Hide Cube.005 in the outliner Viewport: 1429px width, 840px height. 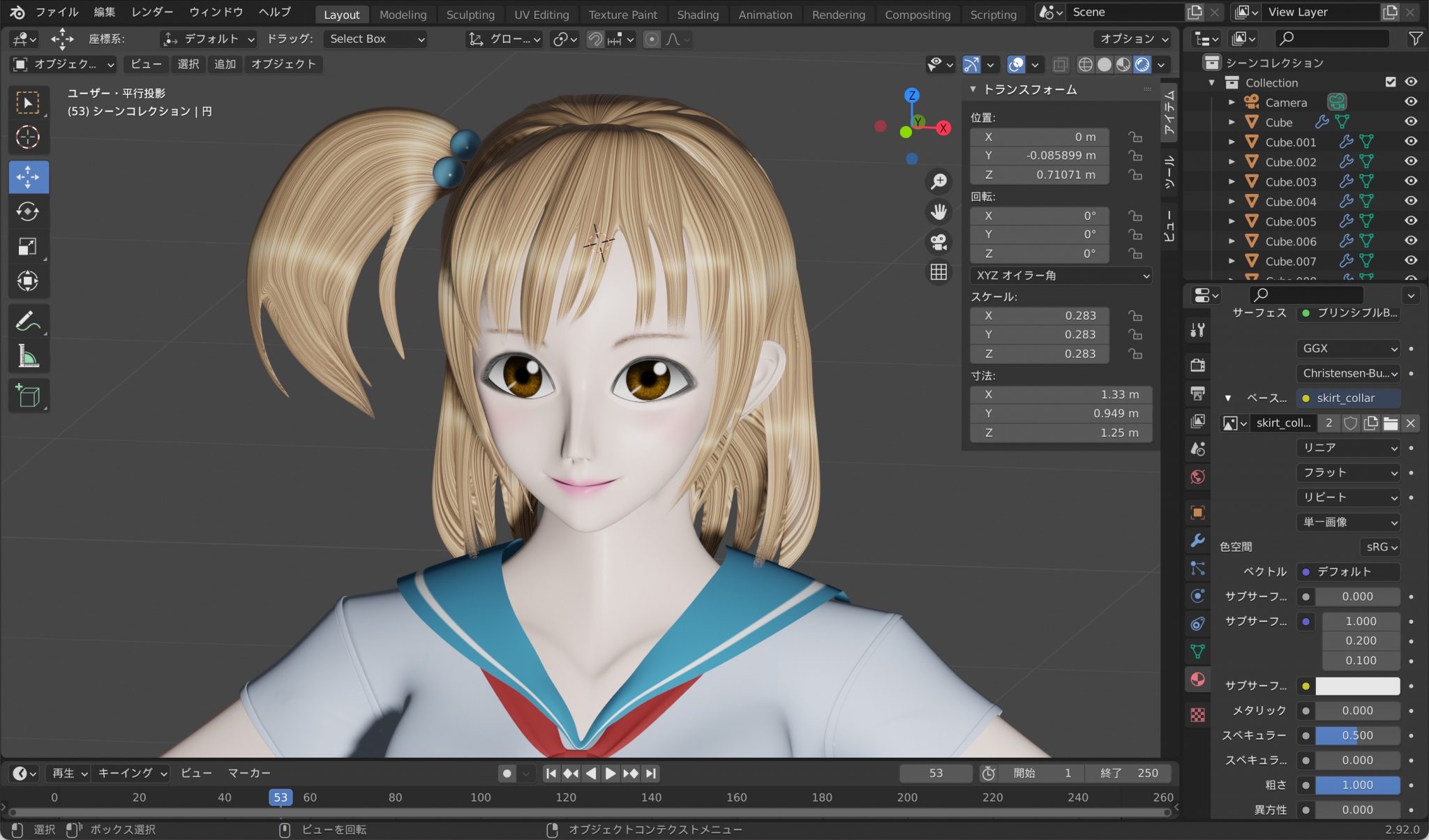(1412, 221)
